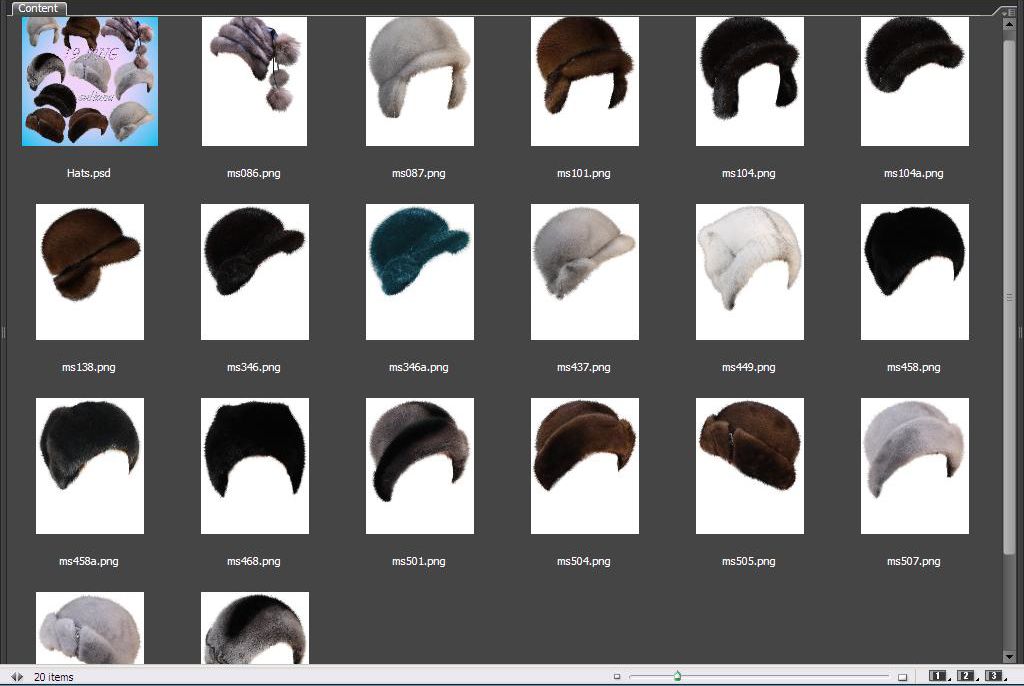Viewport: 1024px width, 686px height.
Task: Click the "ms458a.png" file name
Action: click(89, 561)
